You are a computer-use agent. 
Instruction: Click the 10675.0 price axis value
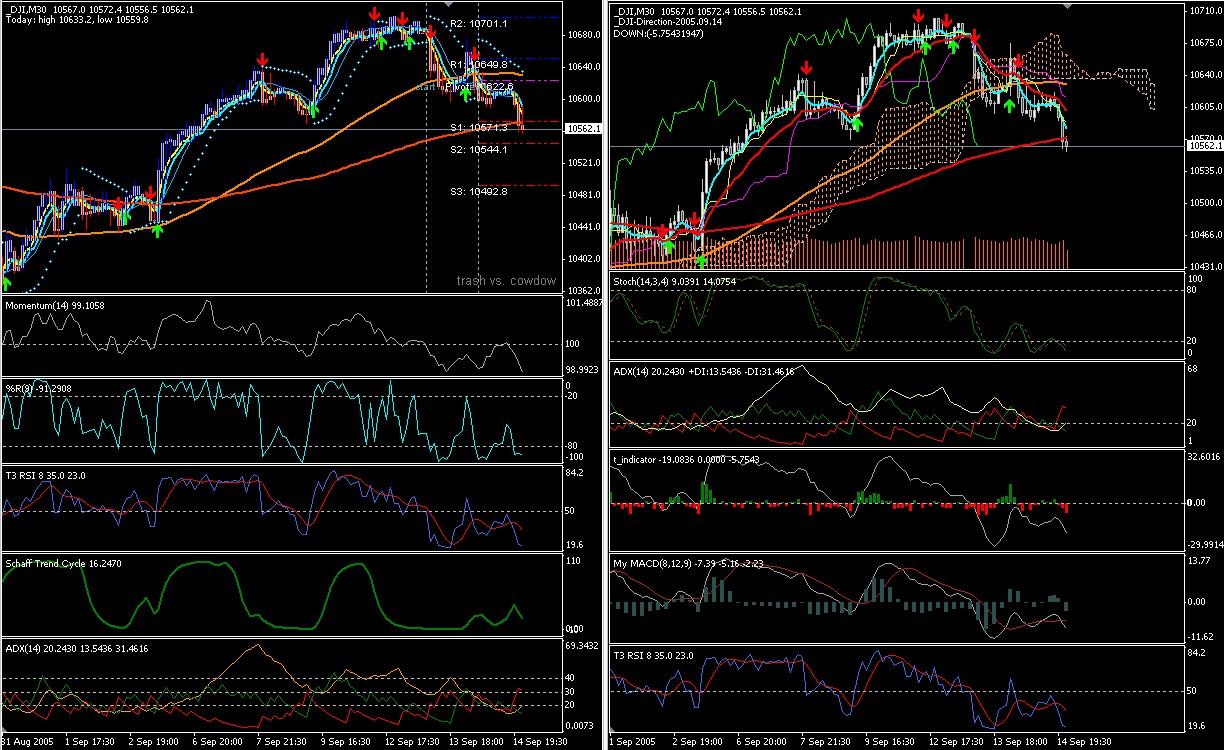coord(1204,43)
